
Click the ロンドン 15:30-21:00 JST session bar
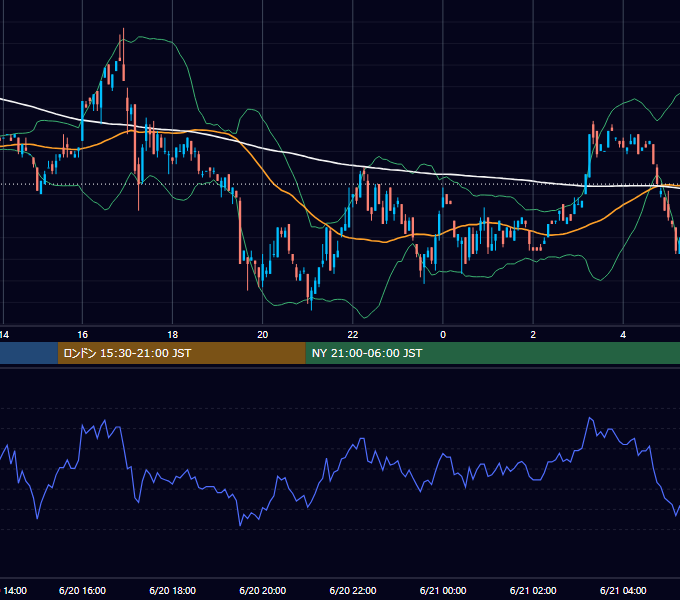point(181,353)
